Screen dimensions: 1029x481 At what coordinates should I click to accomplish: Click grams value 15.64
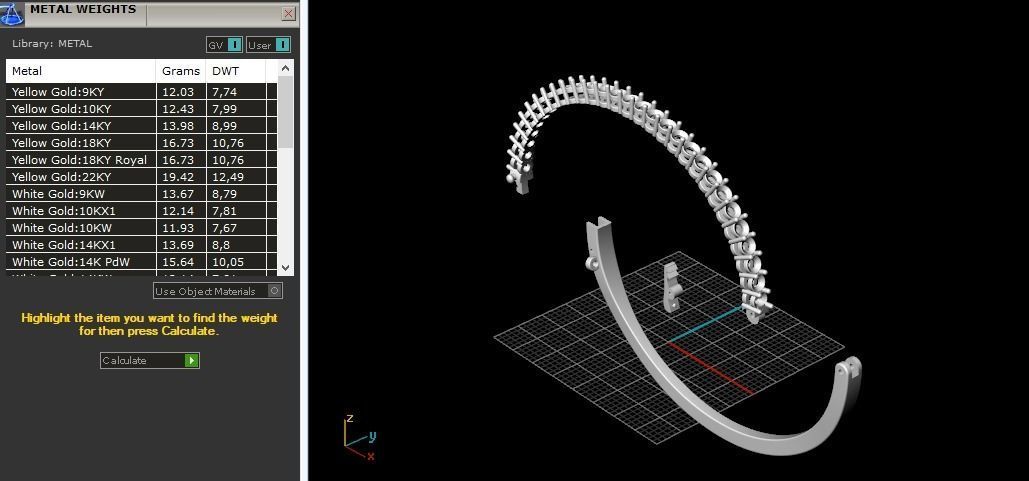[178, 262]
